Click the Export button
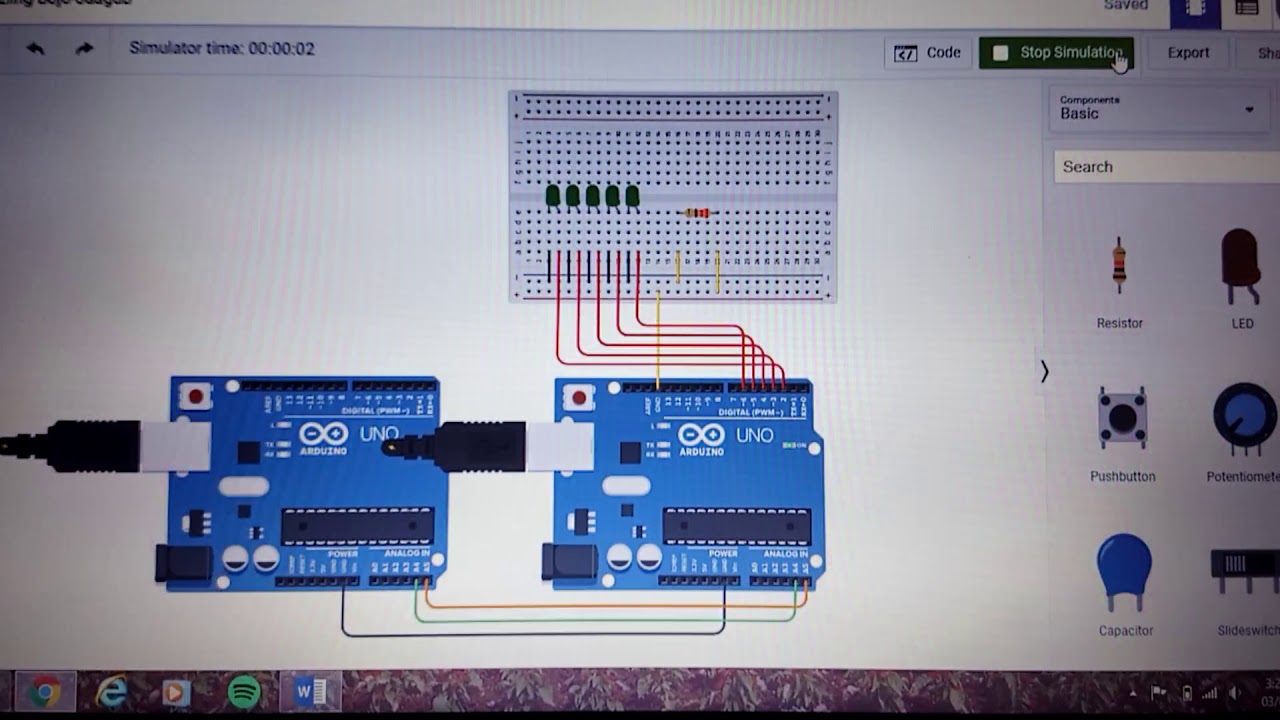The width and height of the screenshot is (1280, 720). click(1188, 53)
